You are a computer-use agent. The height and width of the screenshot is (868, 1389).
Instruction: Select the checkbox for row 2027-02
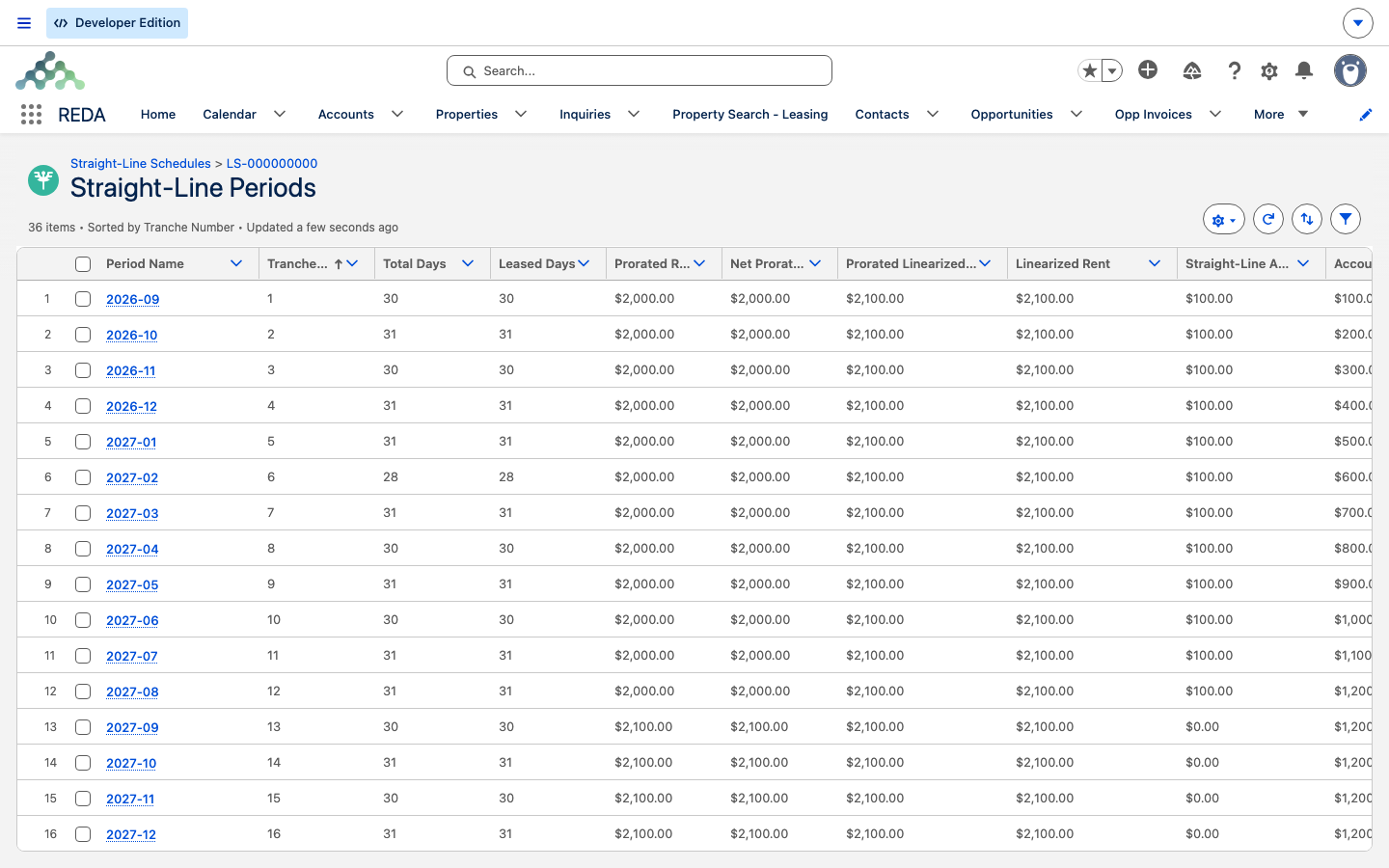click(x=83, y=477)
